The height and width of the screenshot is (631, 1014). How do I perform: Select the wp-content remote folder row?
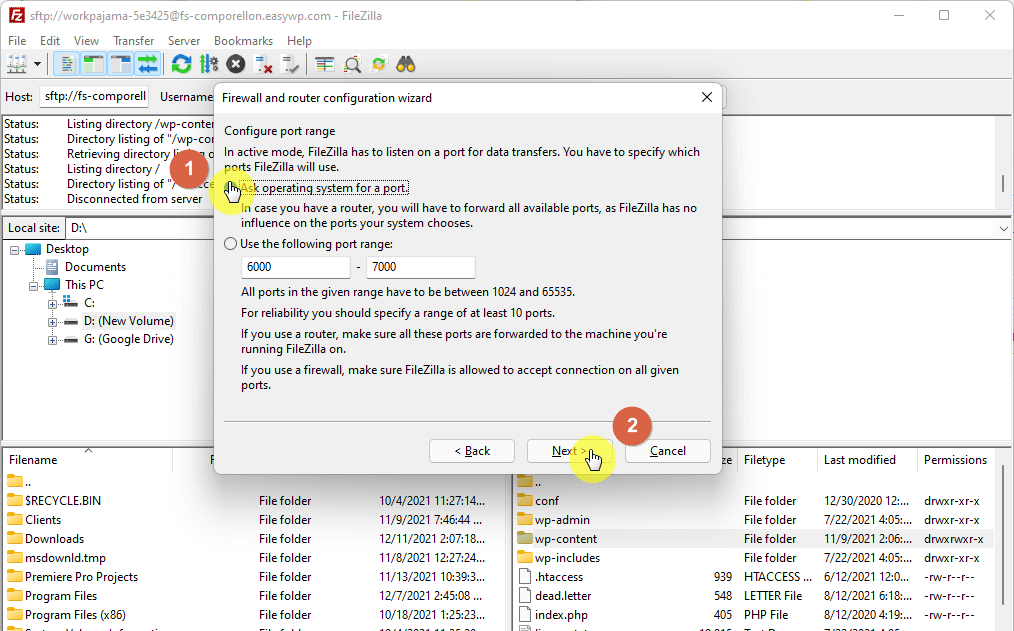tap(754, 539)
